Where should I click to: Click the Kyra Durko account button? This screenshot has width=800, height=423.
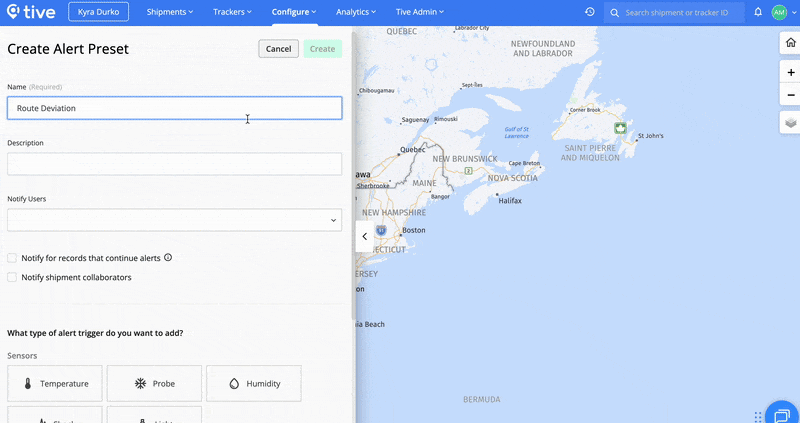pyautogui.click(x=98, y=12)
